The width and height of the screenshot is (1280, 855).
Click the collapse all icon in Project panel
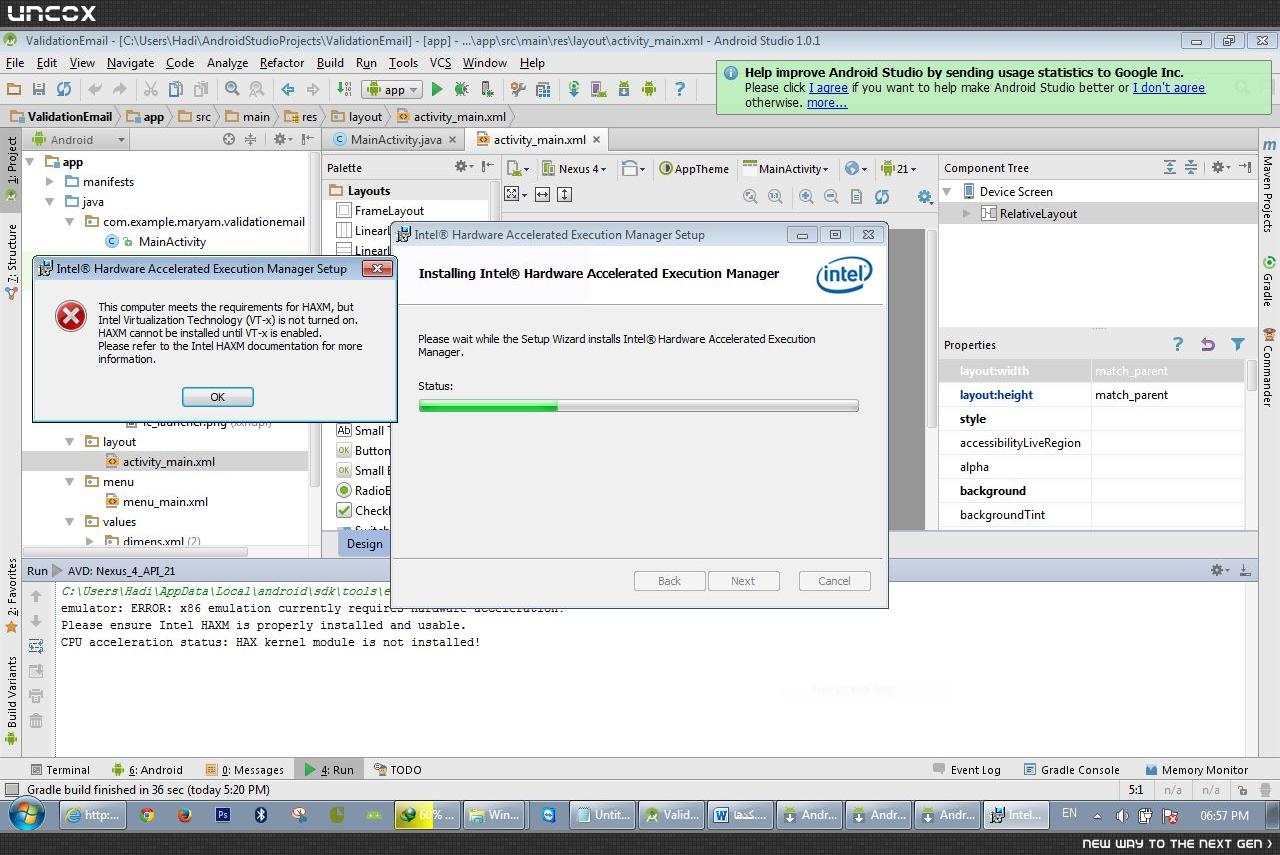250,140
